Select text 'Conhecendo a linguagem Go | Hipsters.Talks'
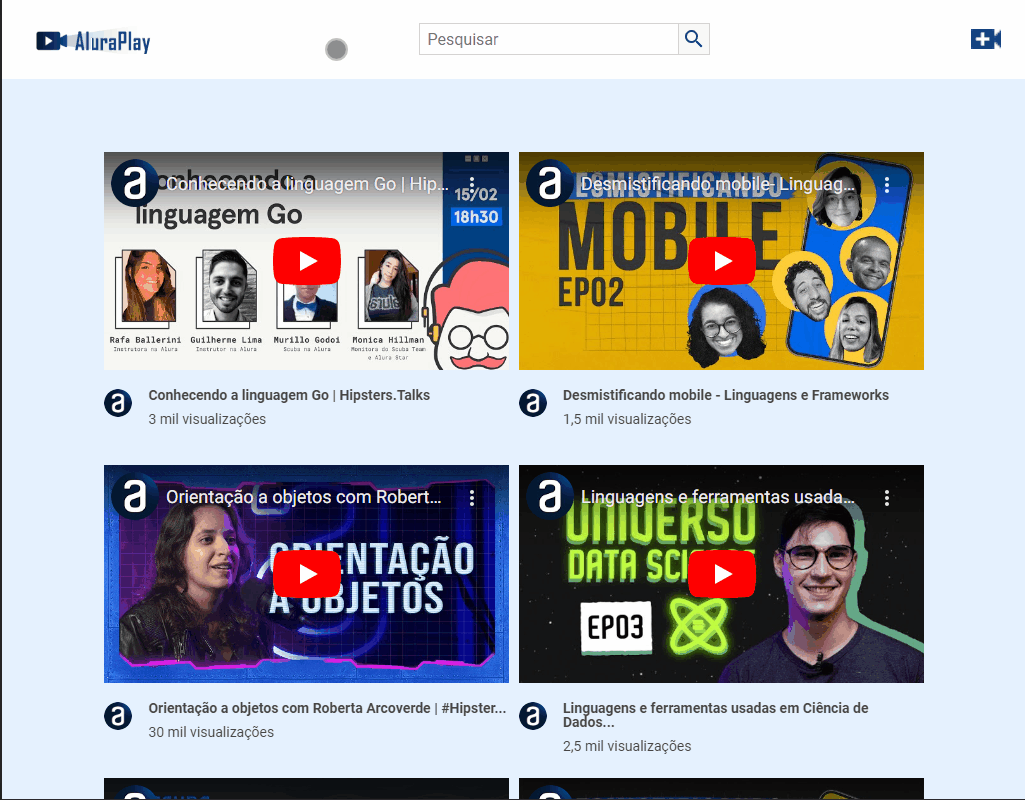The width and height of the screenshot is (1025, 800). [x=289, y=395]
